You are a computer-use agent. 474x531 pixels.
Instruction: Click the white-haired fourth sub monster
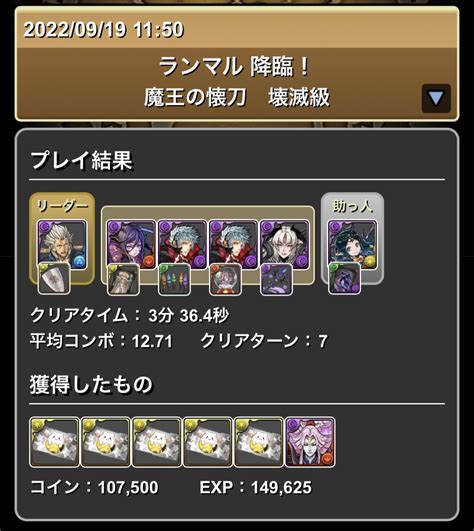(284, 245)
